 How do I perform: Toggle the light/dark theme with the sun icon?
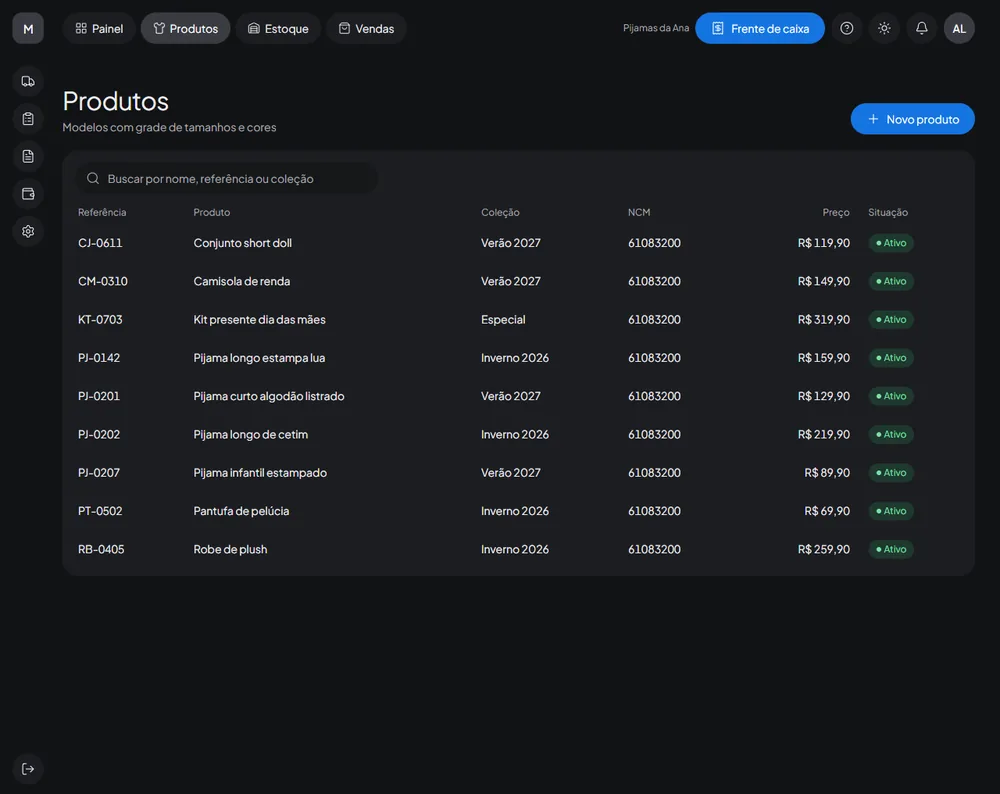884,29
